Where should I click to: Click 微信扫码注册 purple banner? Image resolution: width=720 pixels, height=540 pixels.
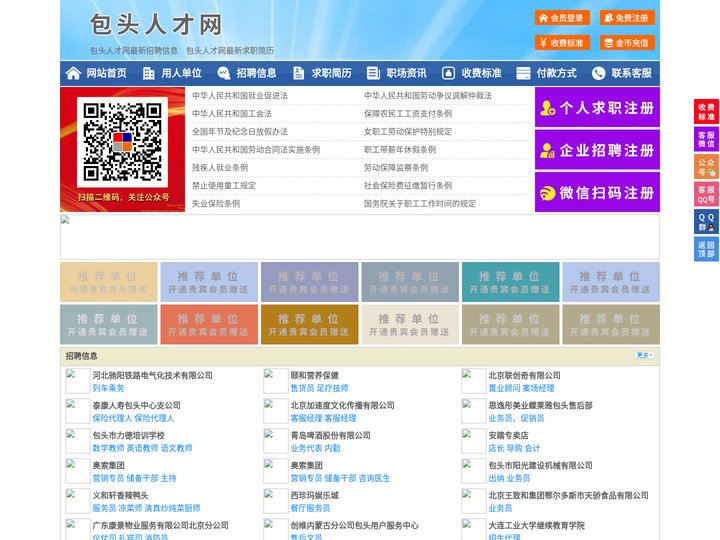[597, 192]
